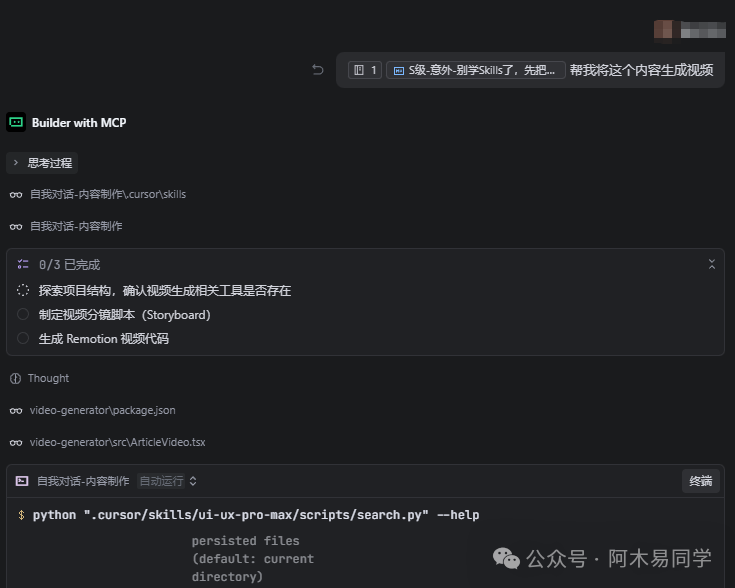The image size is (735, 588).
Task: Open the attached S级-意外-别学Skills了 file chip
Action: (476, 70)
